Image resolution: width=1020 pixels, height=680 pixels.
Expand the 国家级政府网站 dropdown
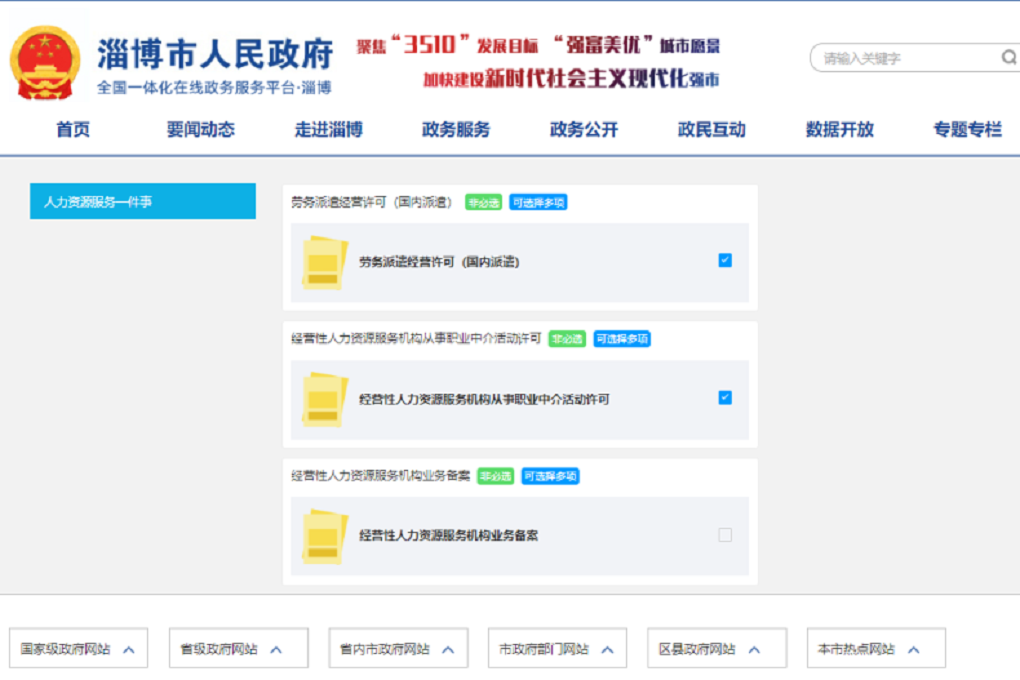(78, 649)
